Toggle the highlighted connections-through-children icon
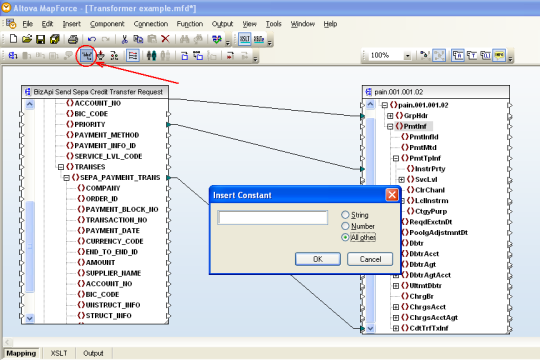 pyautogui.click(x=439, y=55)
